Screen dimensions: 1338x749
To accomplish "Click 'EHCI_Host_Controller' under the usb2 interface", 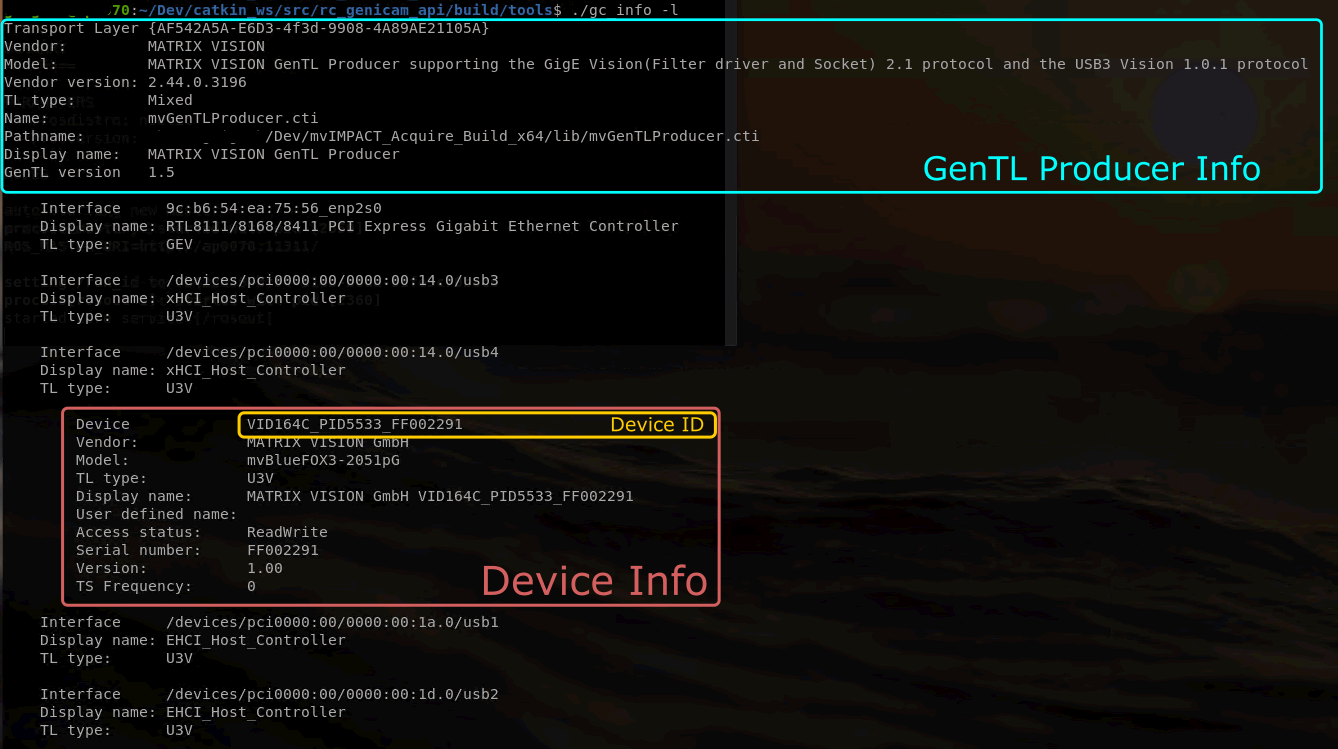I will pyautogui.click(x=256, y=712).
